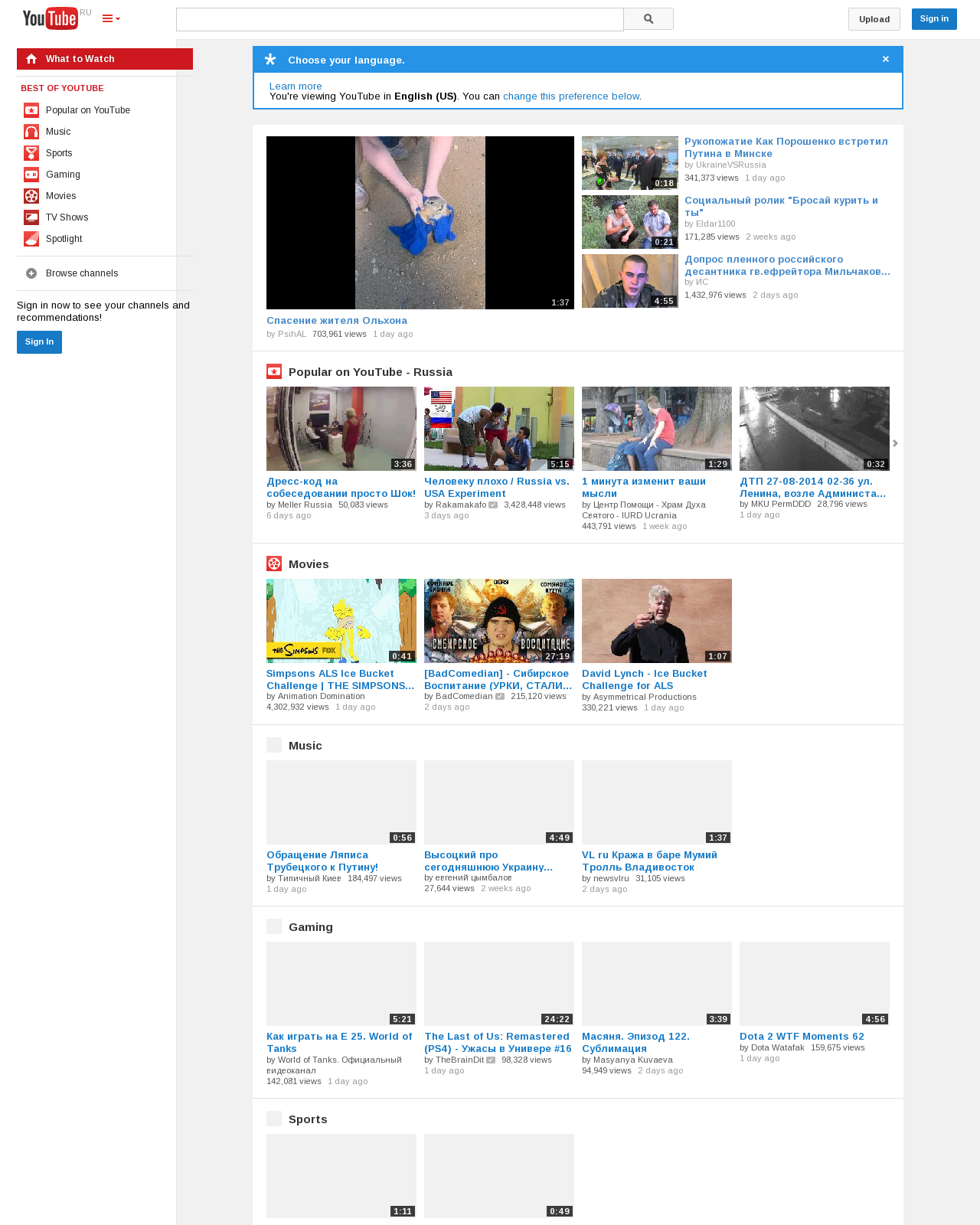Open The Last of Us: Remastered link

498,1042
